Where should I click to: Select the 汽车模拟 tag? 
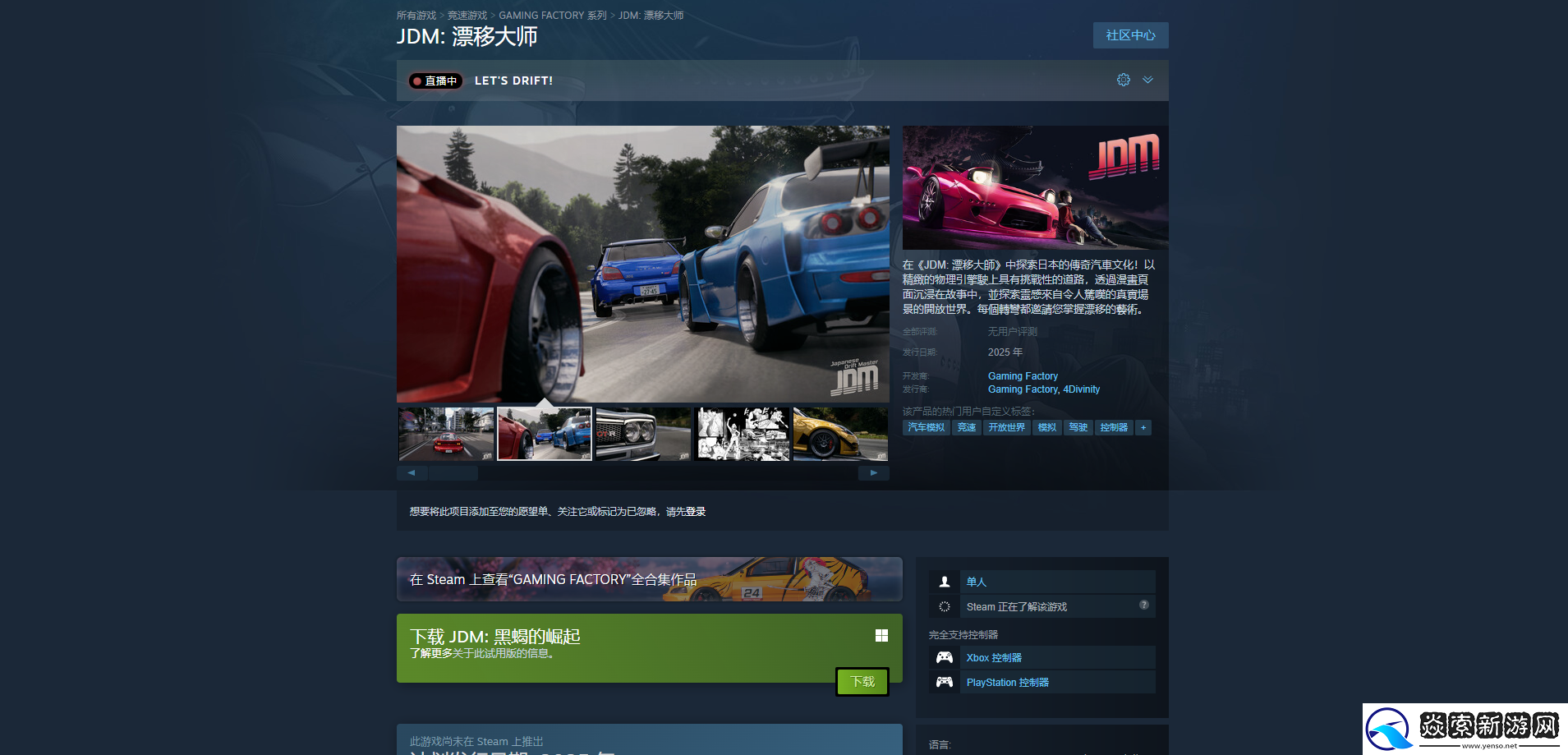click(x=926, y=427)
